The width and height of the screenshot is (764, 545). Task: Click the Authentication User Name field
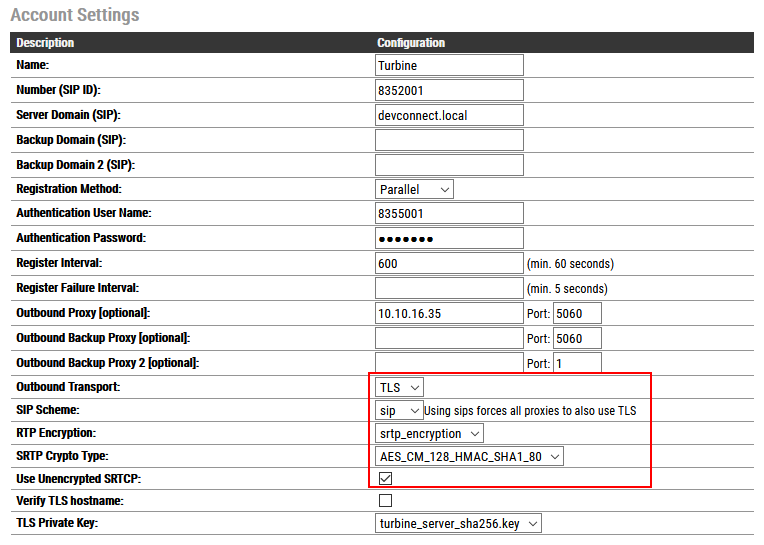[449, 213]
